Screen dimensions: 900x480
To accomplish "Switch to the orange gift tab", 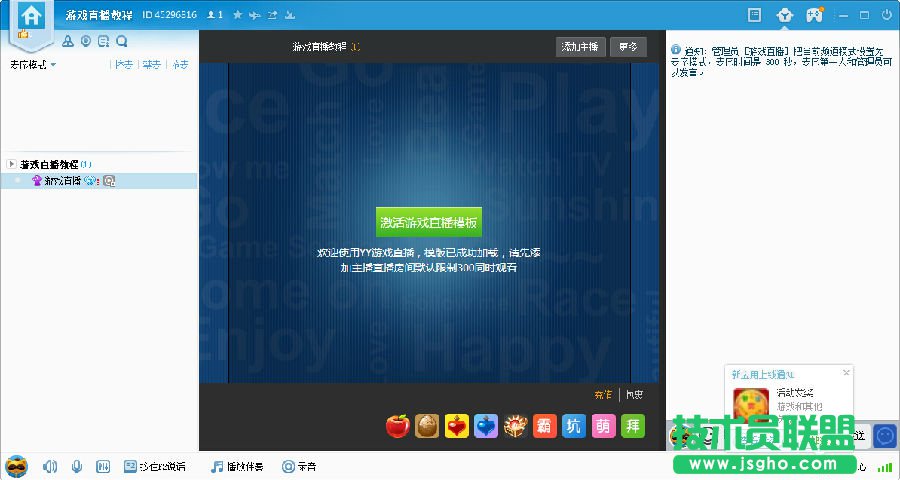I will click(603, 394).
